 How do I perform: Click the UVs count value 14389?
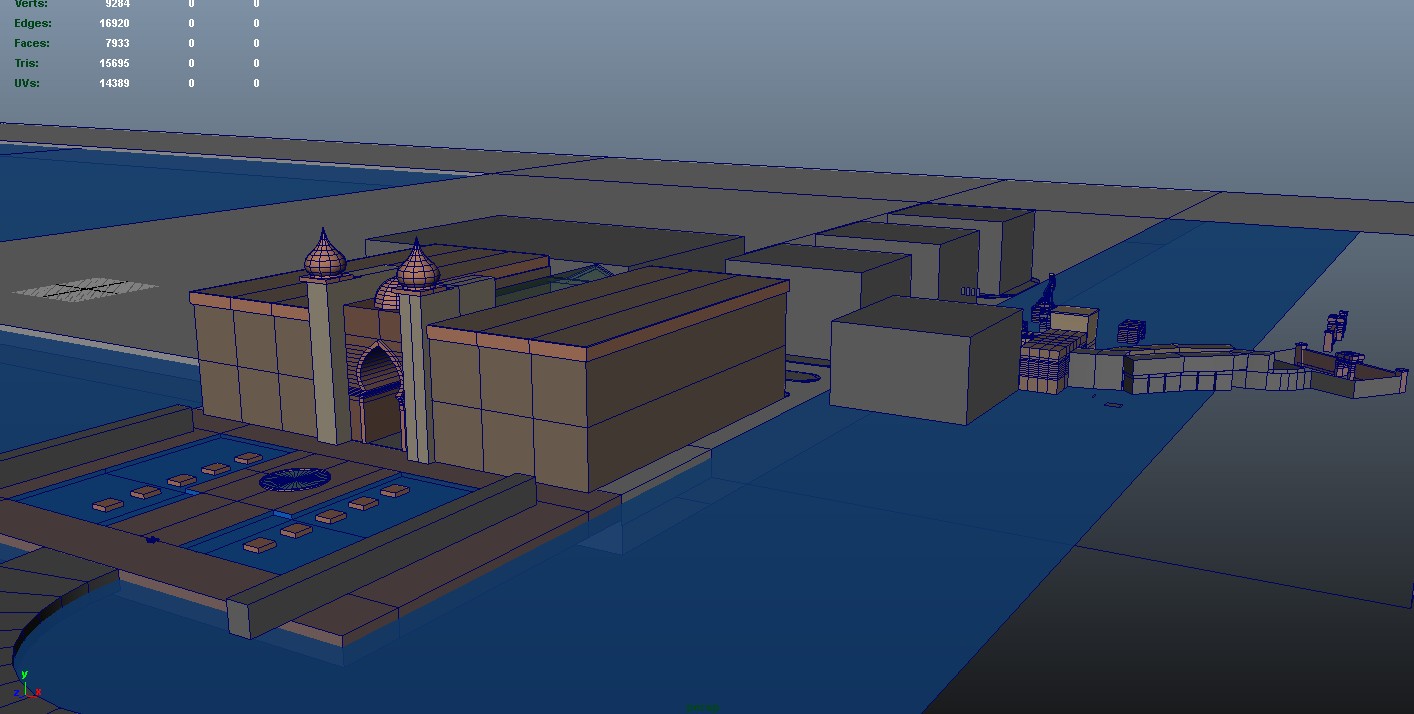point(114,83)
